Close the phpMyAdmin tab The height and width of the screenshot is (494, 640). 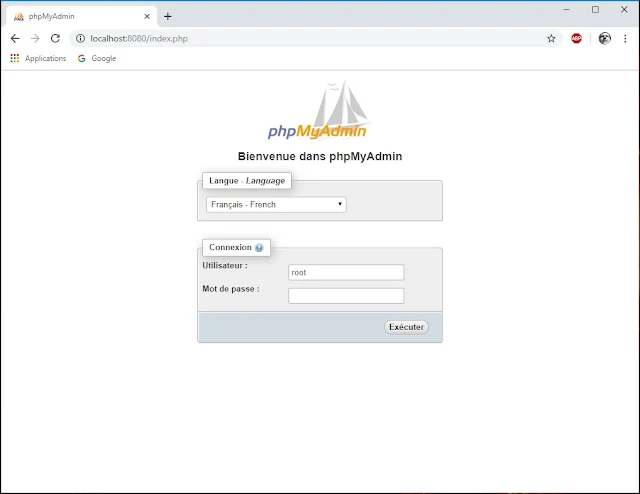[147, 16]
